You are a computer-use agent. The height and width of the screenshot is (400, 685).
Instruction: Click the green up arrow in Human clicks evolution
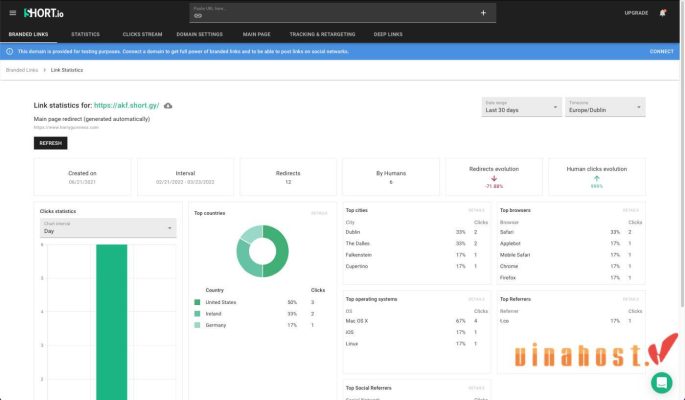596,178
